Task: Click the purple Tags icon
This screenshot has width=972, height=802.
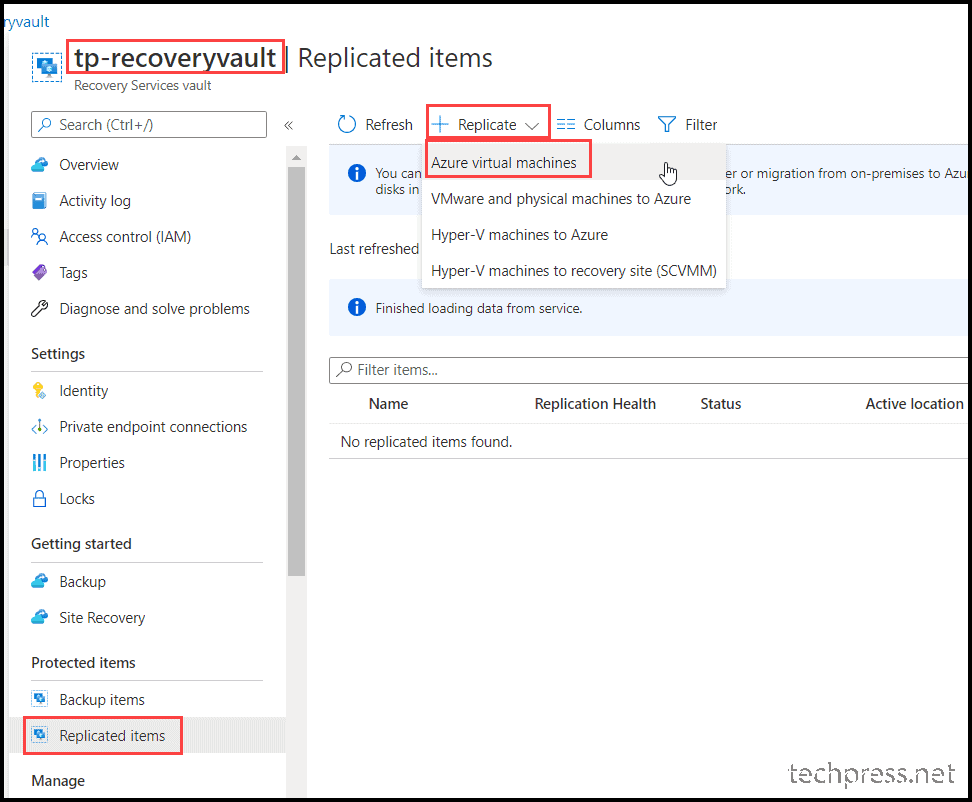Action: [39, 273]
